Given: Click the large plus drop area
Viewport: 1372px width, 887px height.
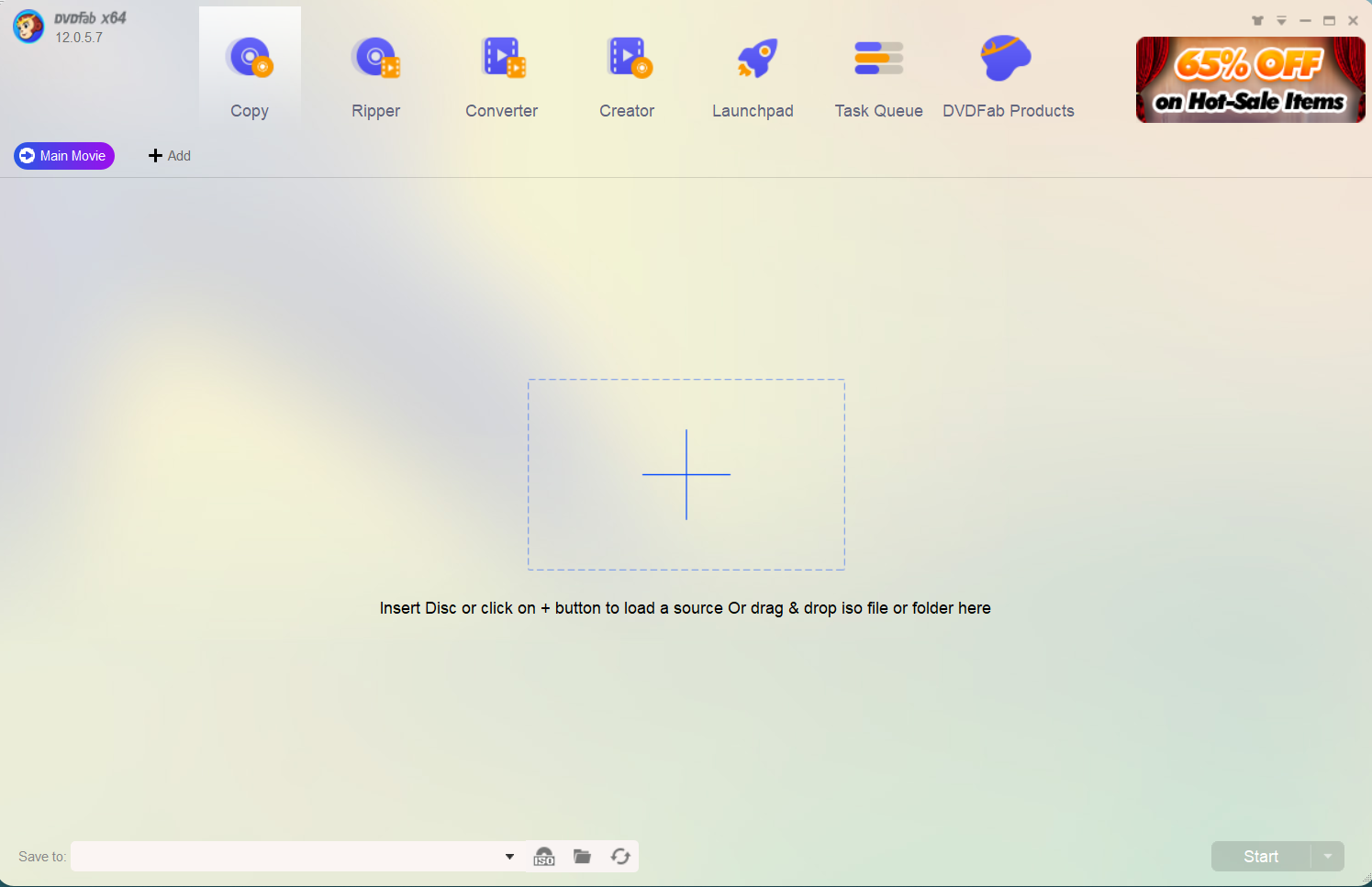Looking at the screenshot, I should tap(686, 474).
